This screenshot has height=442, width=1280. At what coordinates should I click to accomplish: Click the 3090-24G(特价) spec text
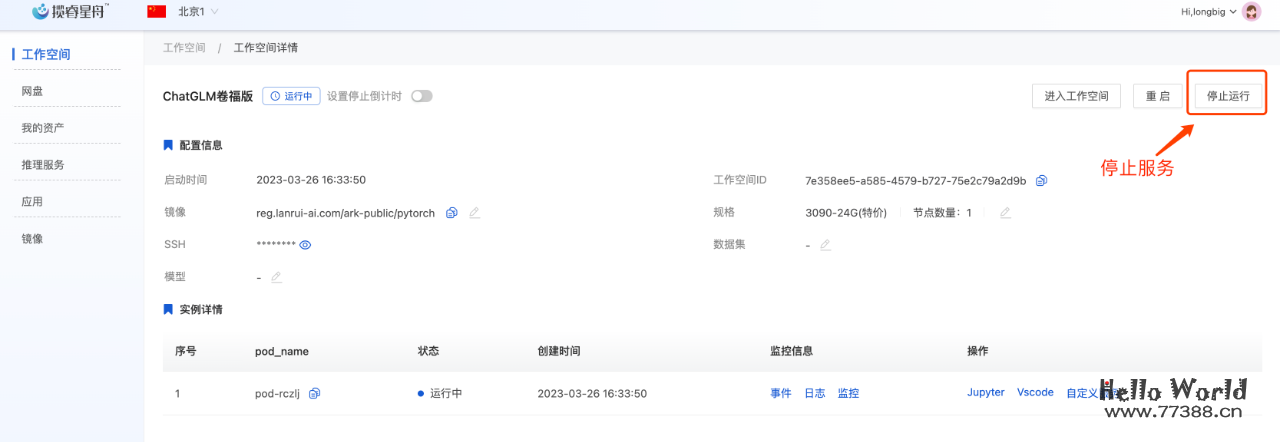click(845, 213)
